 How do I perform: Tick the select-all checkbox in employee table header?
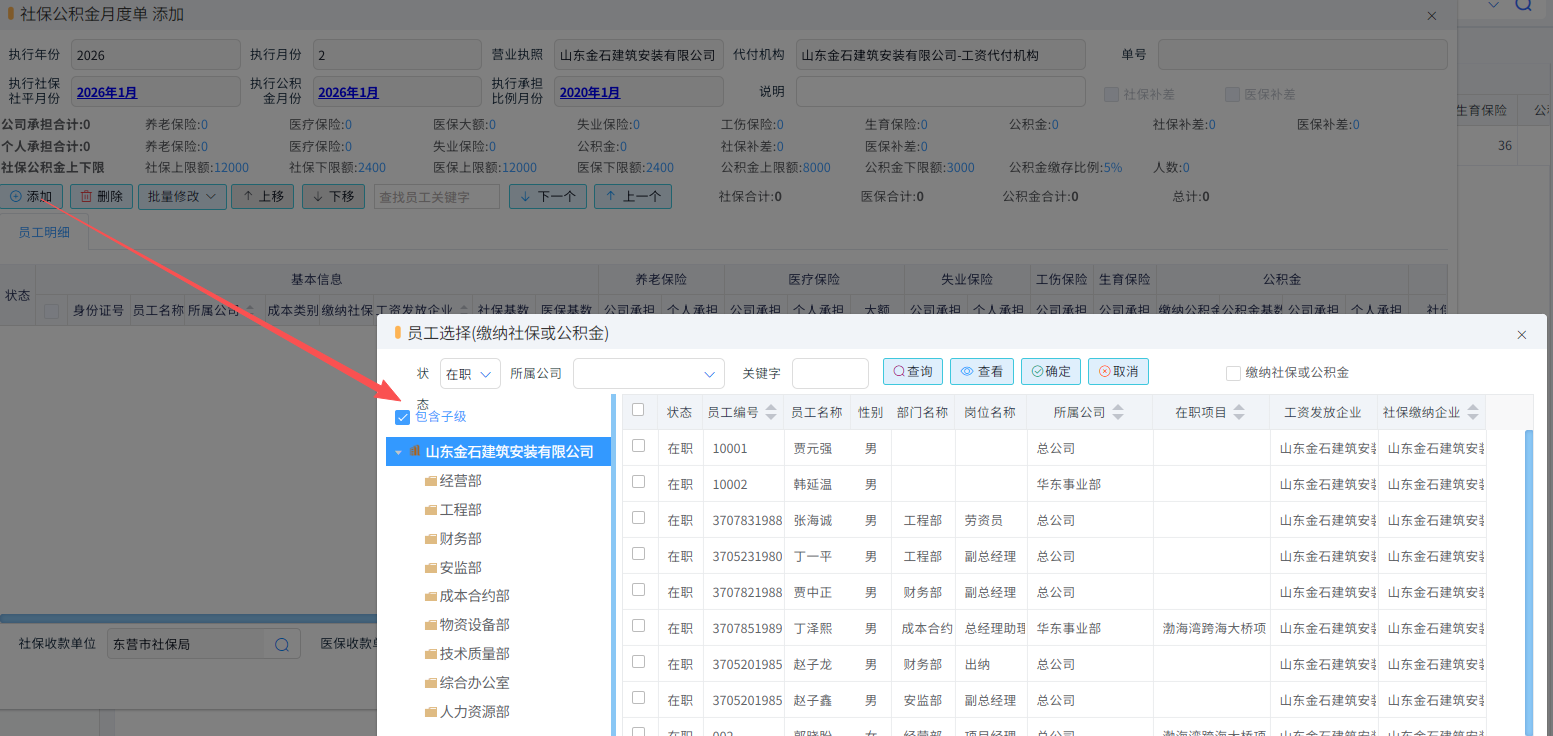coord(639,410)
